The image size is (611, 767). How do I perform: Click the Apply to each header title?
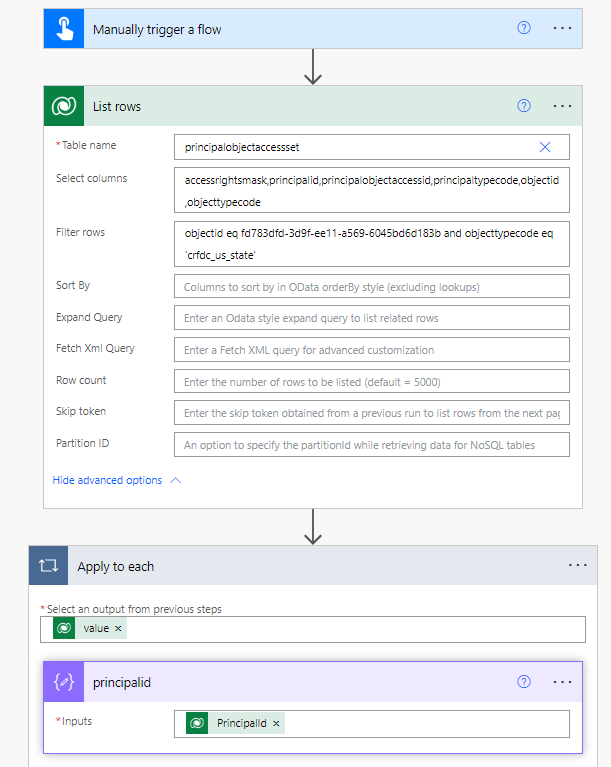tap(115, 566)
